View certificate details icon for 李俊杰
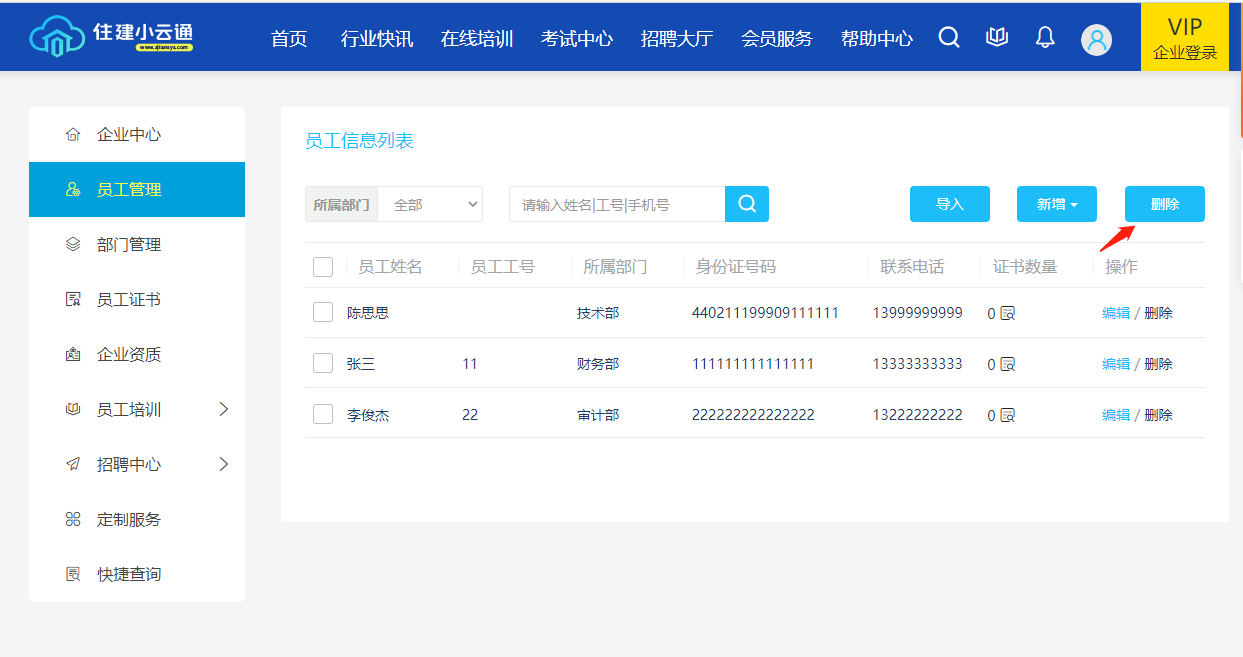 pos(1008,415)
